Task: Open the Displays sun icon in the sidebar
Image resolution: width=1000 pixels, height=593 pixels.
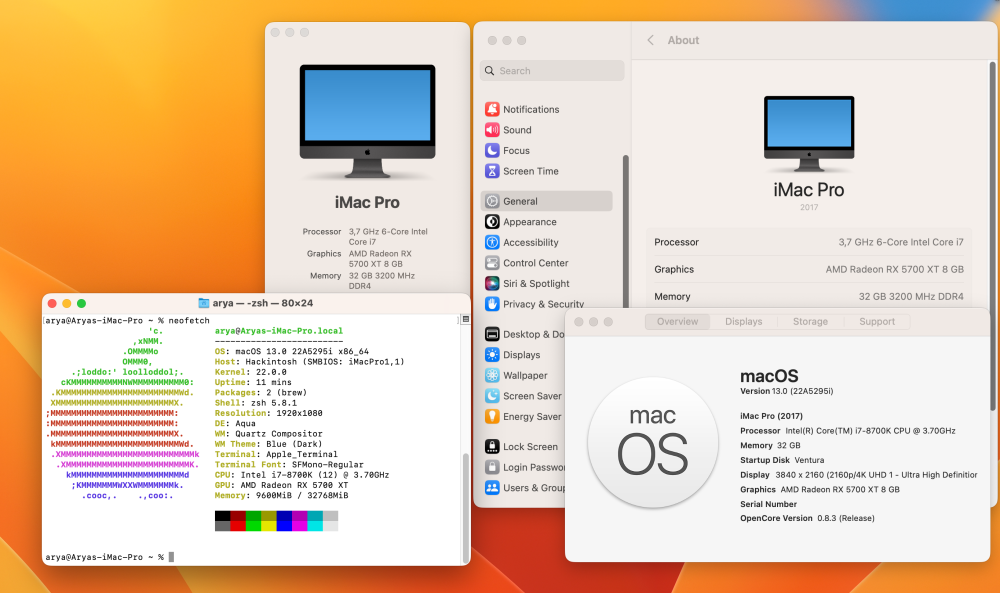Action: coord(492,355)
